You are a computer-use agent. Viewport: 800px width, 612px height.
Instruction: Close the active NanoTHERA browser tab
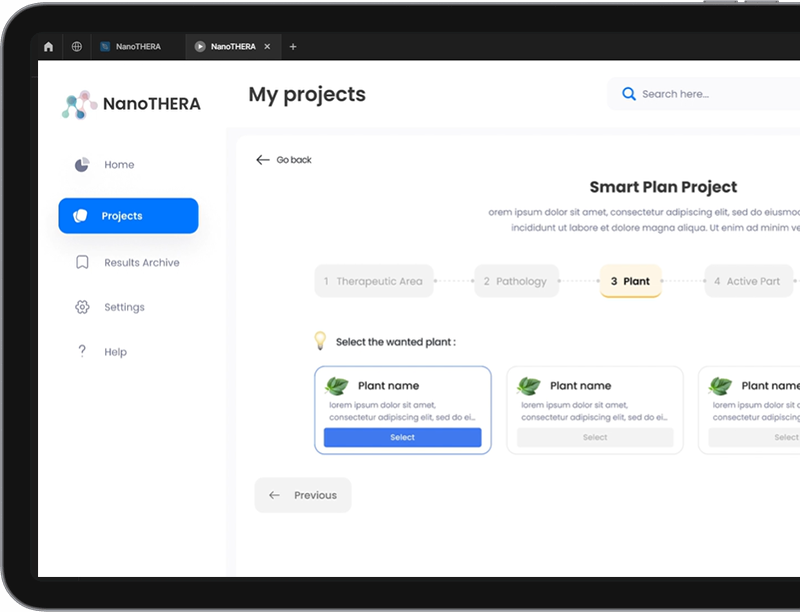tap(267, 47)
